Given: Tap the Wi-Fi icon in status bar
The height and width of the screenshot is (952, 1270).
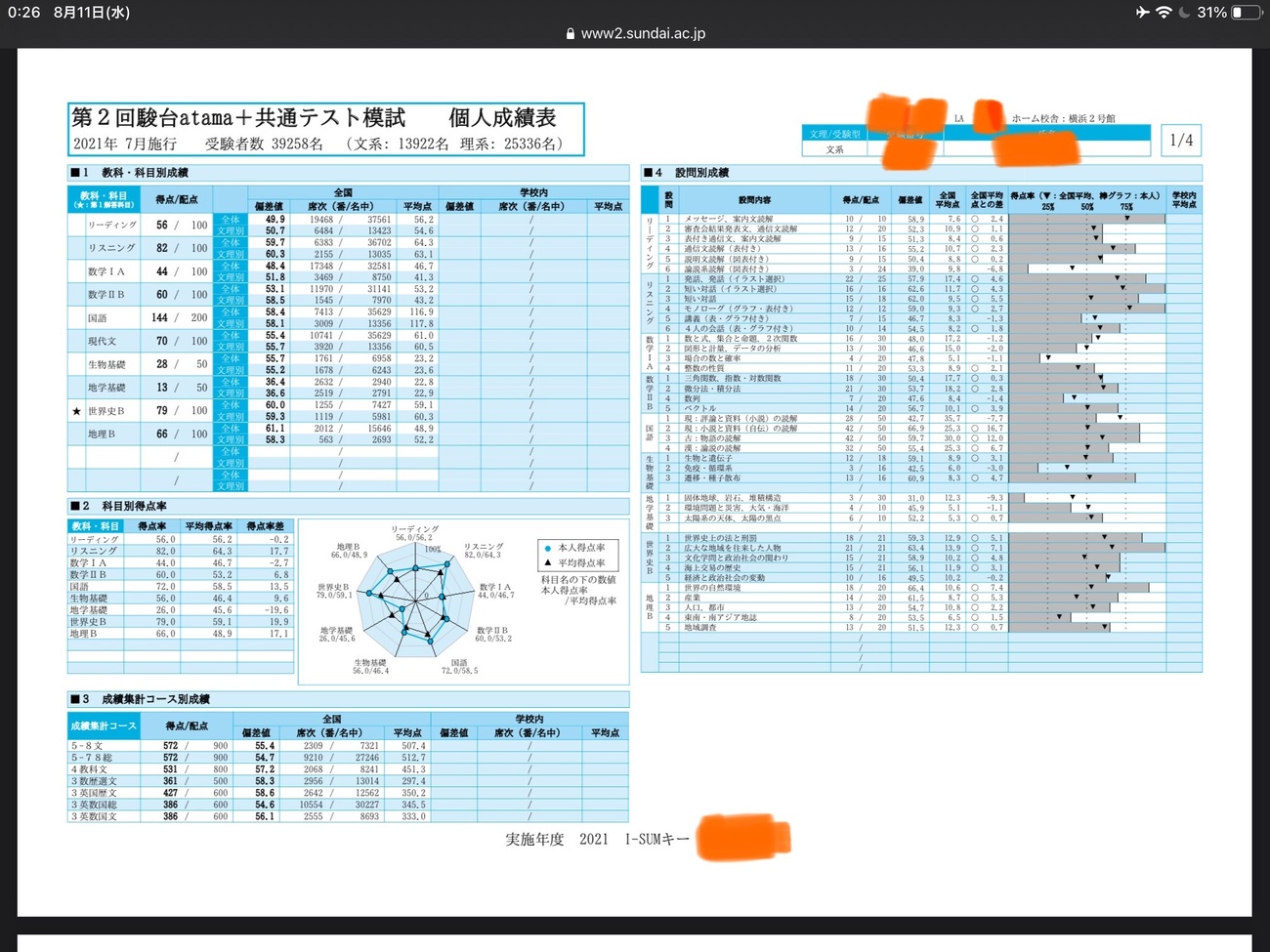Looking at the screenshot, I should pos(1164,13).
